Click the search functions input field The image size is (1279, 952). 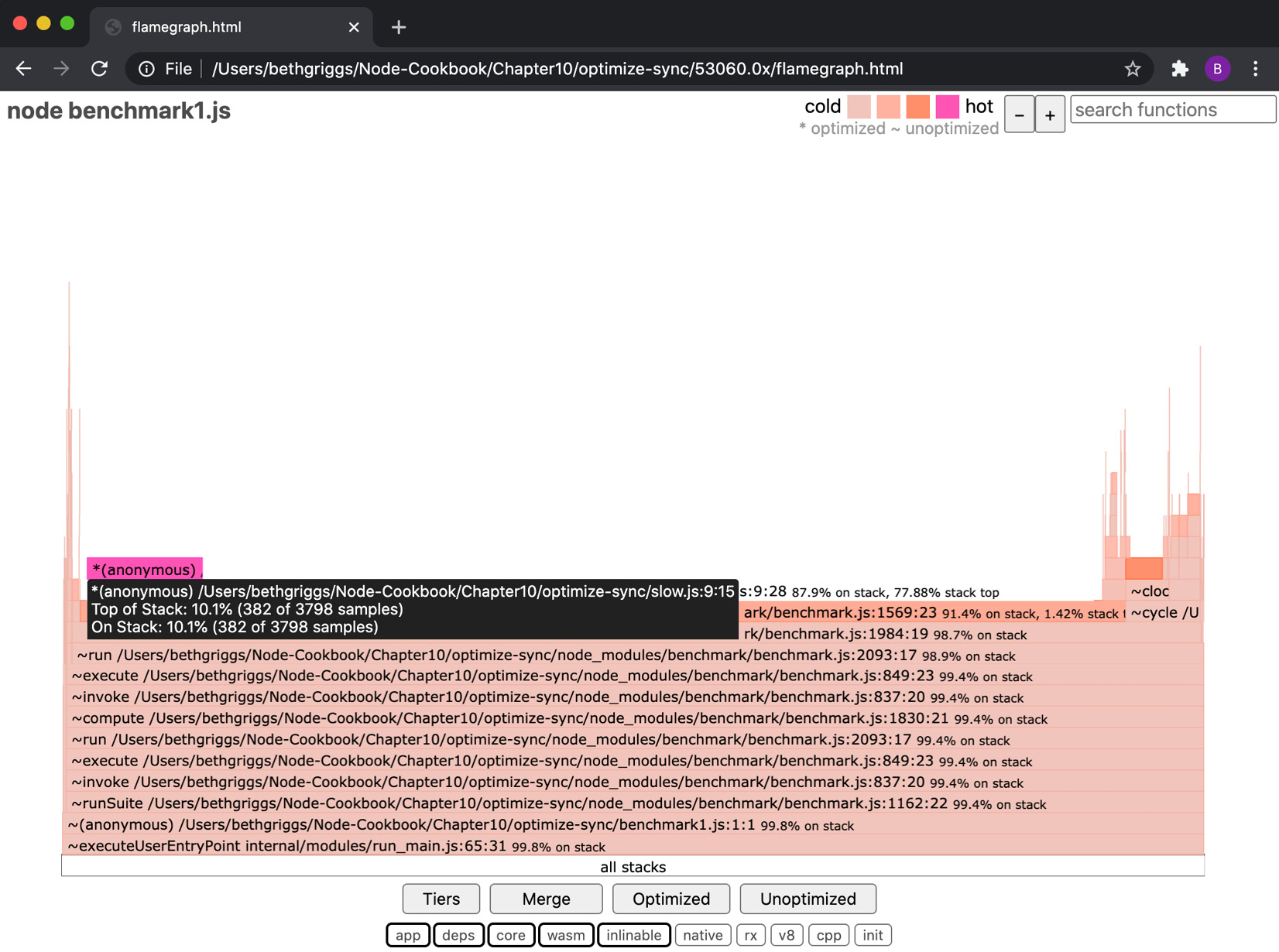point(1171,109)
